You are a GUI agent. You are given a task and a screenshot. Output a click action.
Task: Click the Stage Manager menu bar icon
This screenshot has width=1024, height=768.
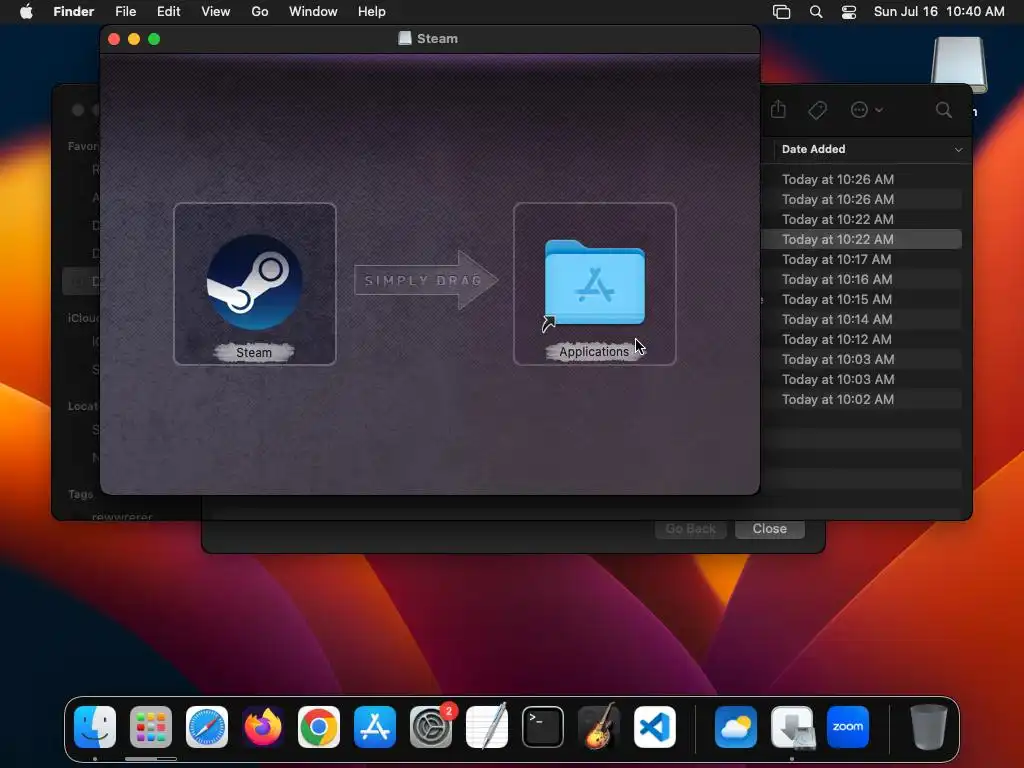click(781, 12)
